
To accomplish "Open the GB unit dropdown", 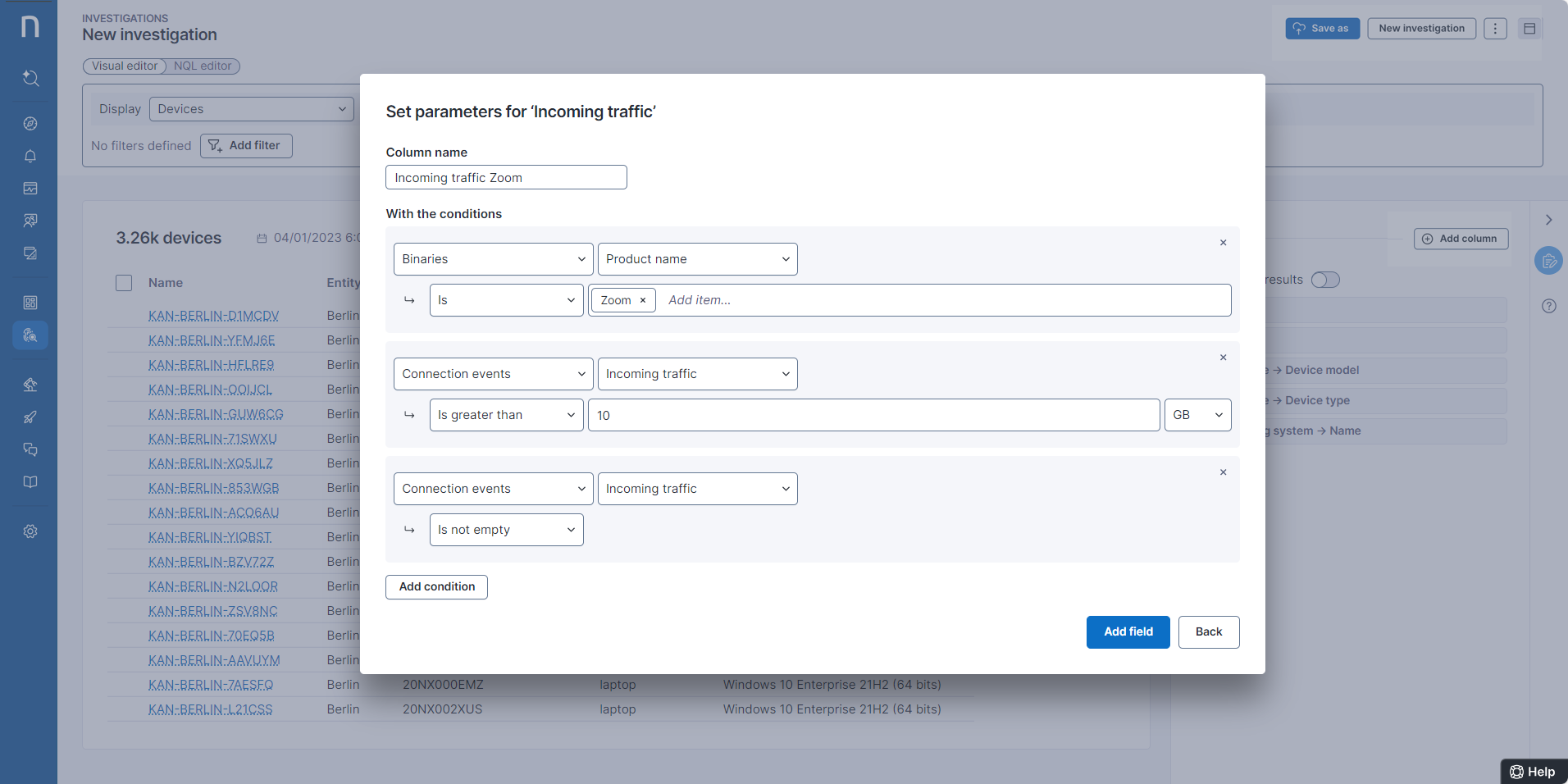I will 1197,415.
